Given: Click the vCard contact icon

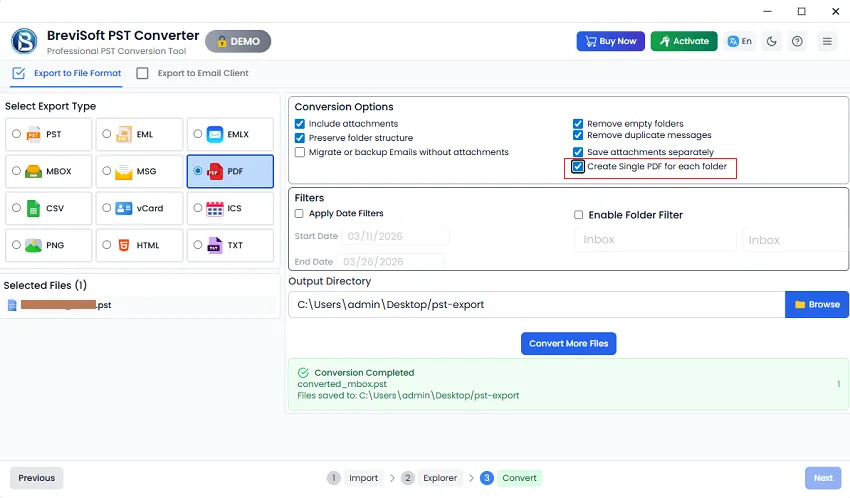Looking at the screenshot, I should pyautogui.click(x=124, y=208).
